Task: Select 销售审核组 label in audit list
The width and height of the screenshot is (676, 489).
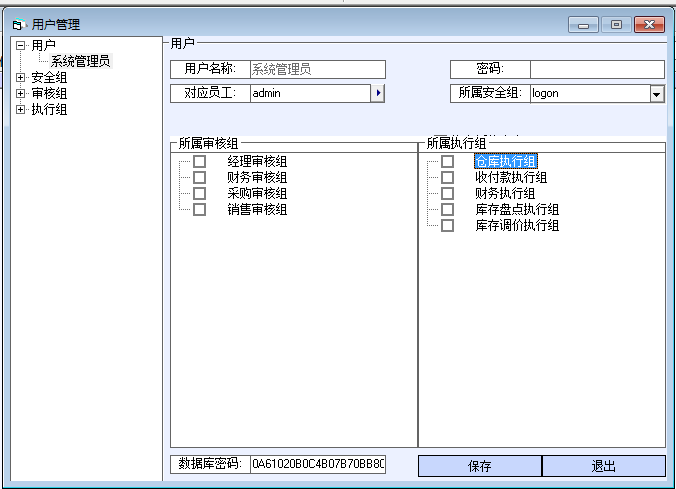Action: (x=257, y=210)
